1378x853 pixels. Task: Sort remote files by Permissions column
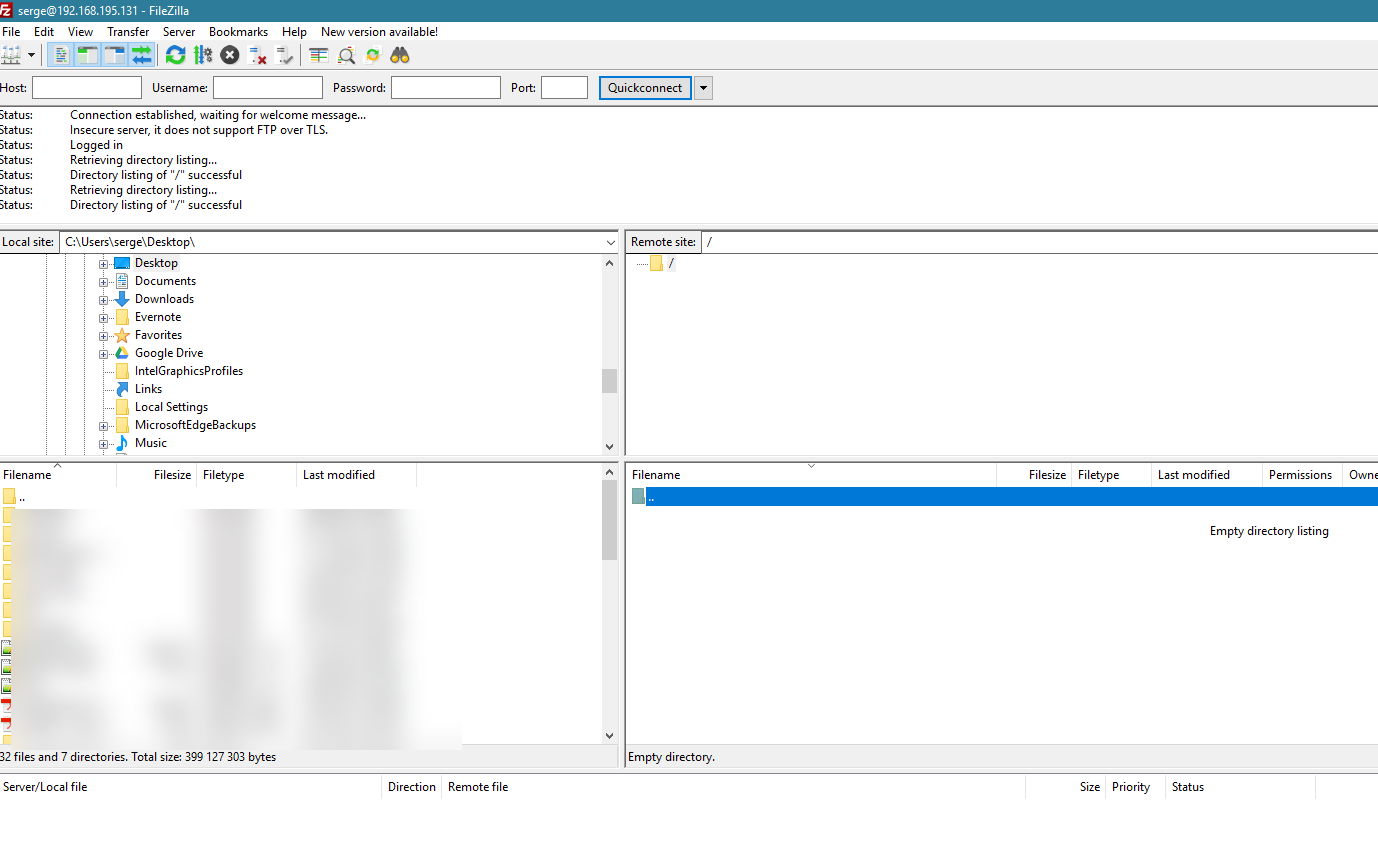coord(1303,475)
